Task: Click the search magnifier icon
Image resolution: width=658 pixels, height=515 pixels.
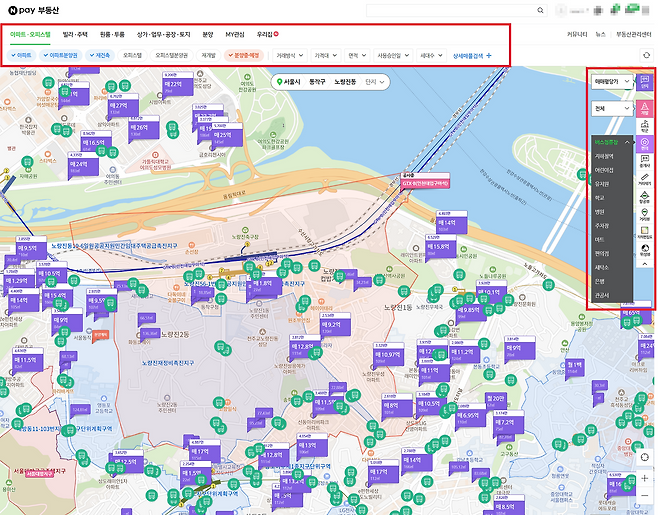Action: click(x=540, y=10)
